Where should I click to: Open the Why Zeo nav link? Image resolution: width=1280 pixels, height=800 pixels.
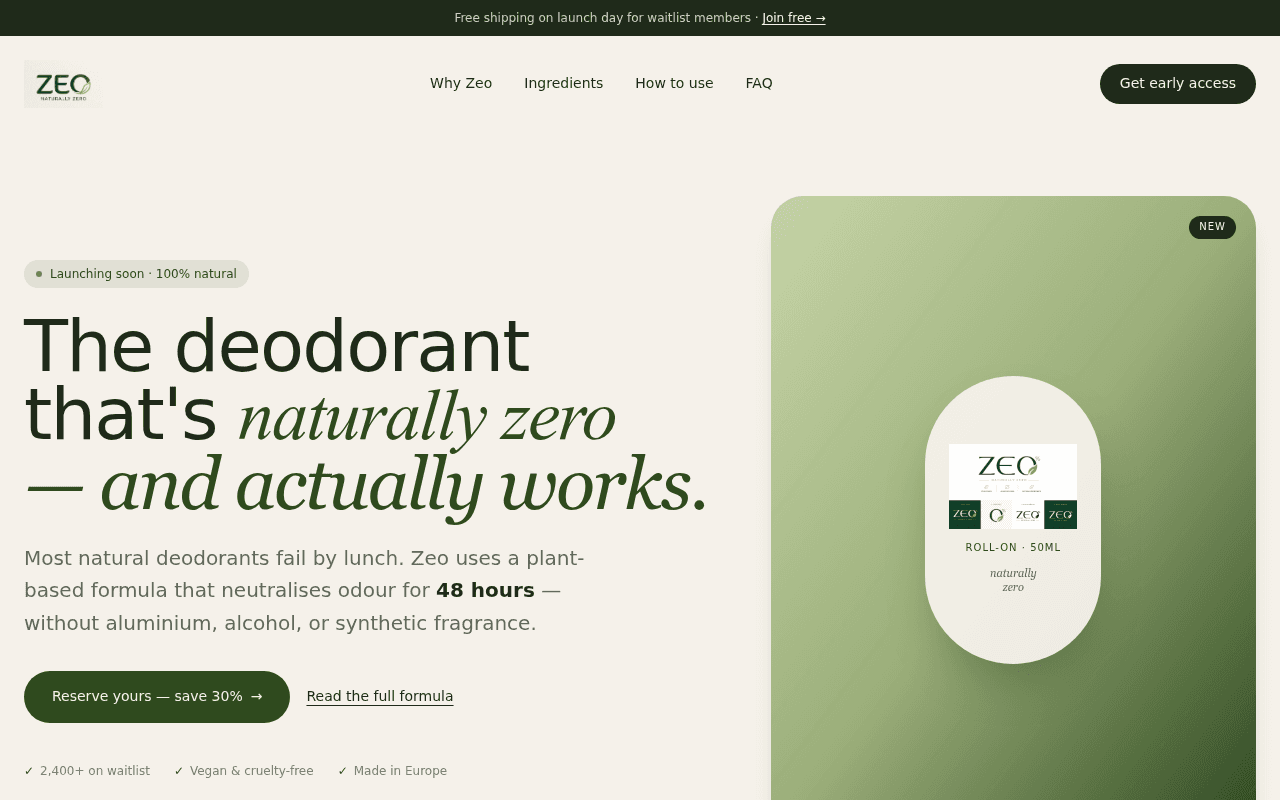click(461, 83)
